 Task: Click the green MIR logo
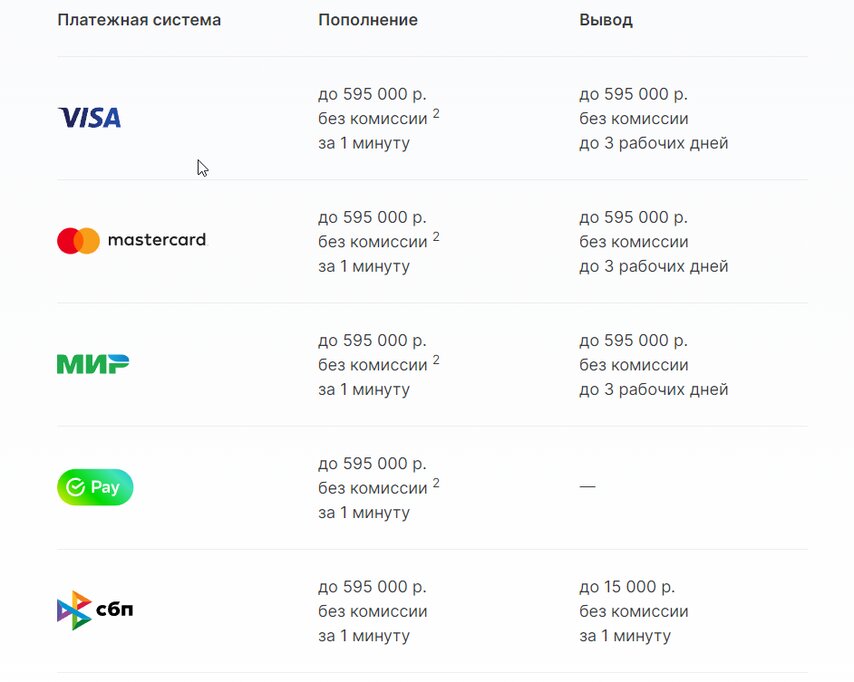tap(93, 364)
